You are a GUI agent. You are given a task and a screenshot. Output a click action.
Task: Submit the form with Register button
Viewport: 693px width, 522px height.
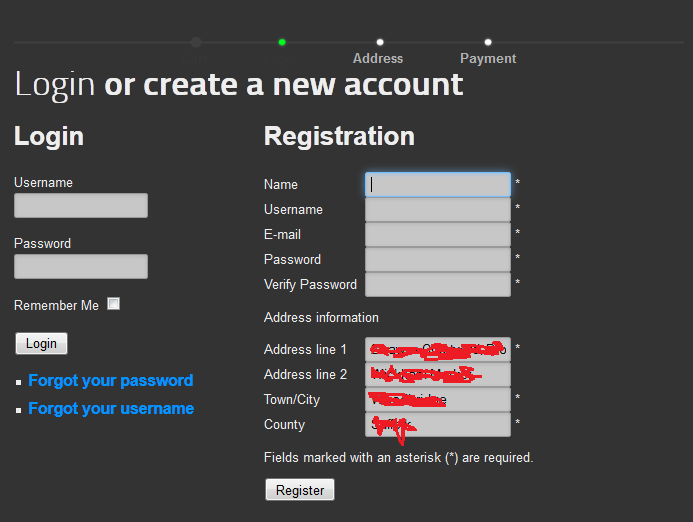300,490
